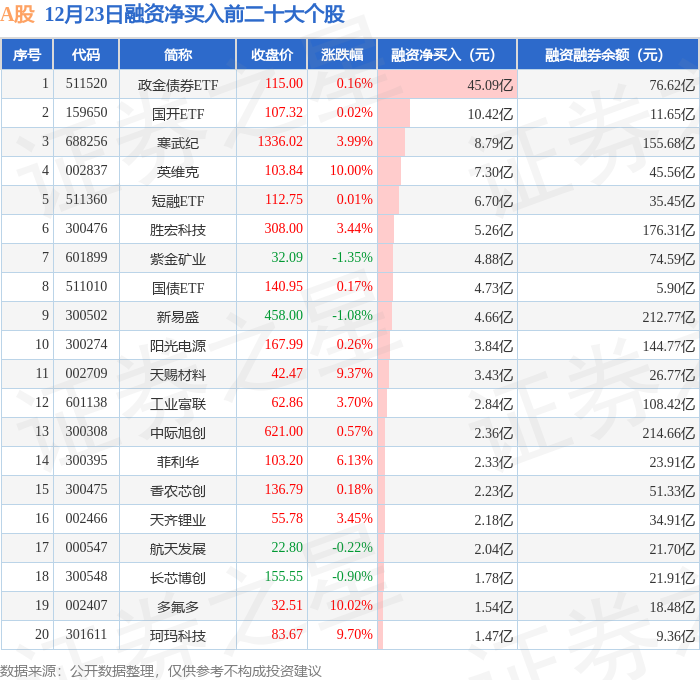700x680 pixels.
Task: Click stock code 601899
Action: click(x=86, y=258)
